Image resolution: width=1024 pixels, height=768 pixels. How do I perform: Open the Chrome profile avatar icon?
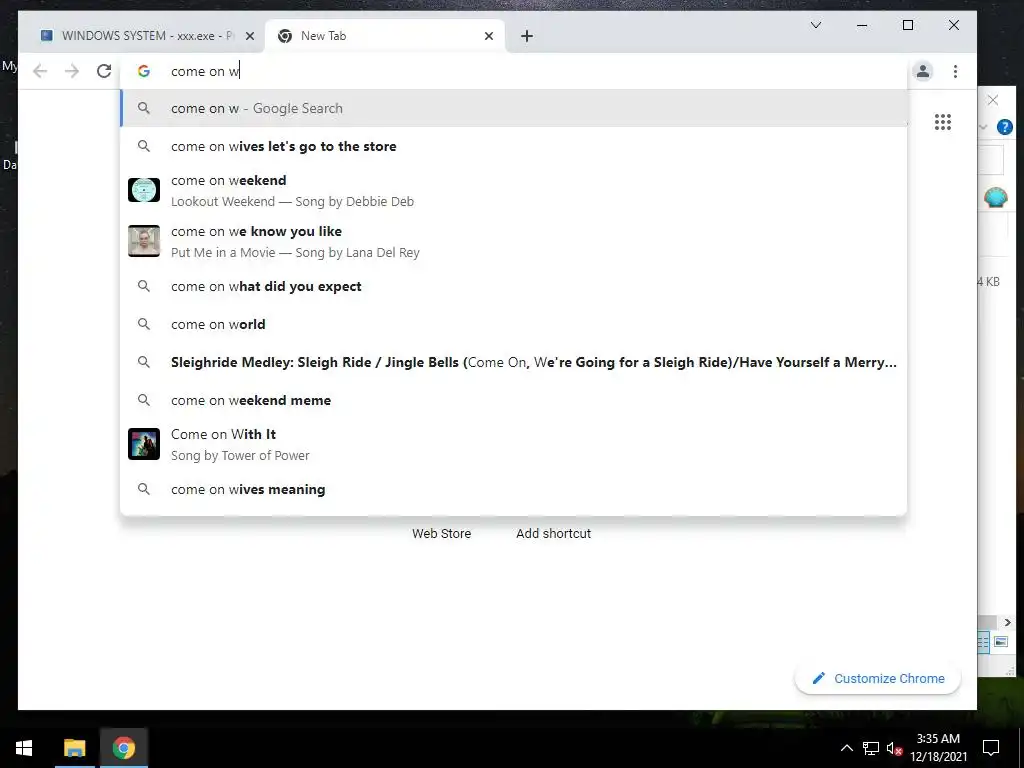click(x=923, y=71)
